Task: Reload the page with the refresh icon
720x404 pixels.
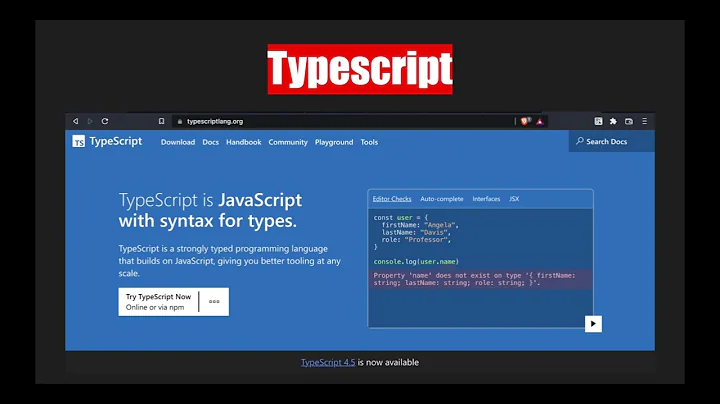Action: [x=105, y=121]
